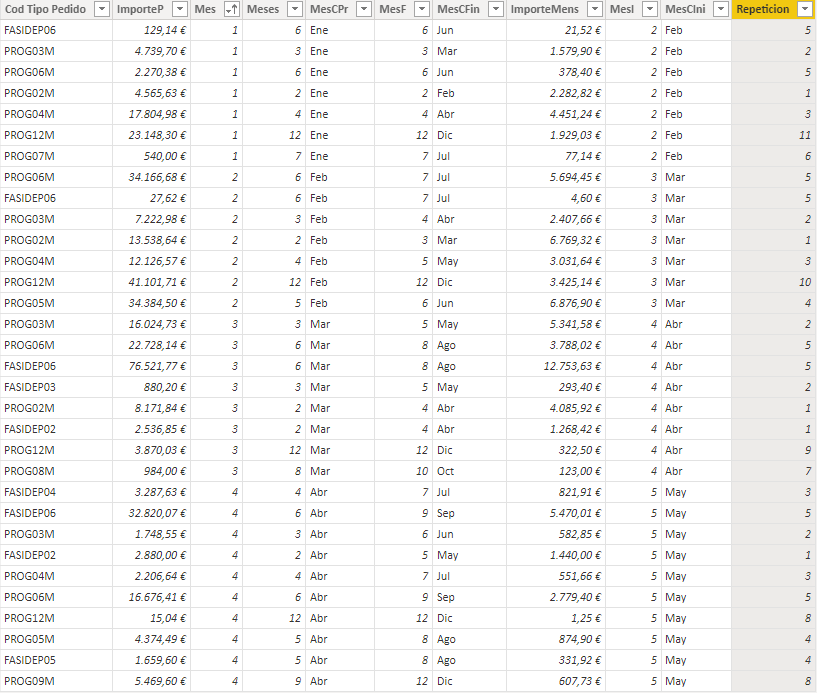Click ImporteMens value 6.876,90 €
This screenshot has width=817, height=693.
click(x=556, y=303)
